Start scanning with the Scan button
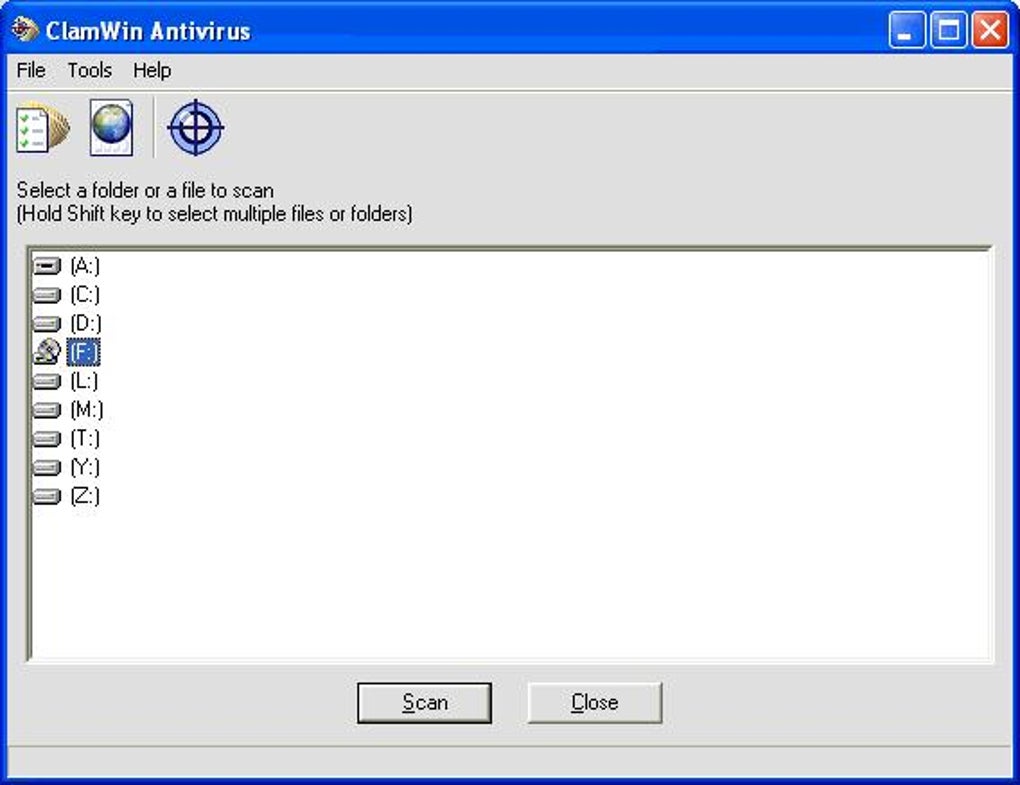This screenshot has height=785, width=1020. [424, 702]
